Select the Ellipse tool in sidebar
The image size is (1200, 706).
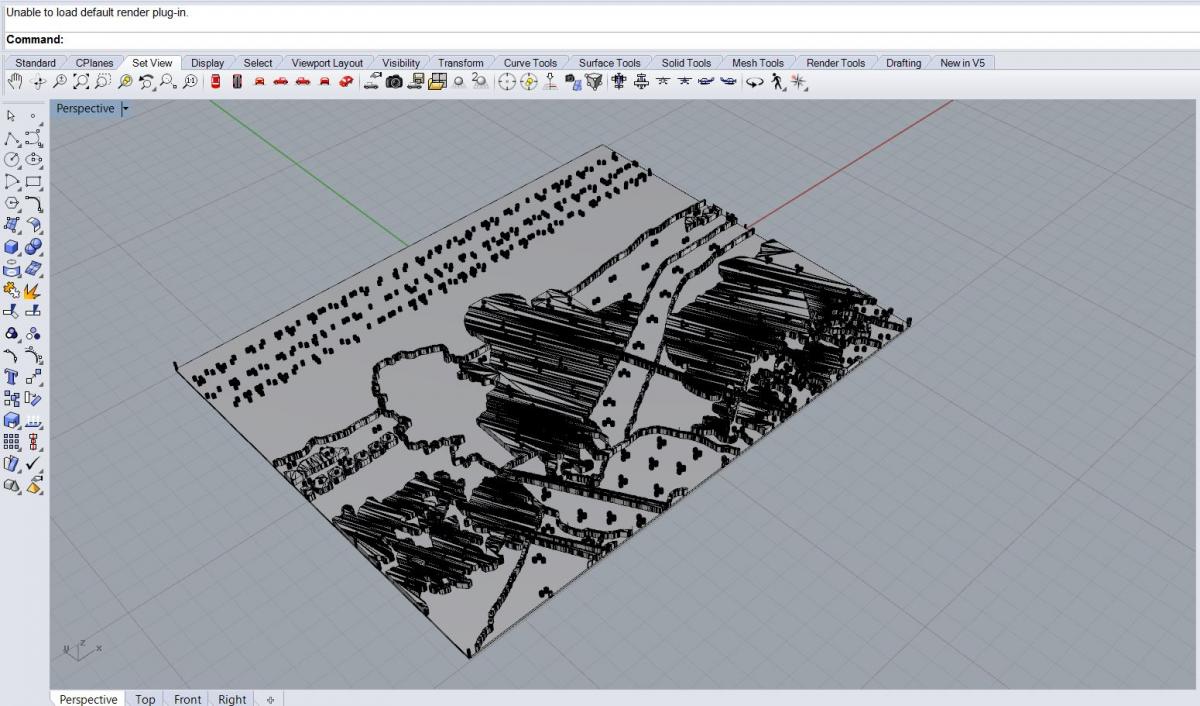pos(34,160)
